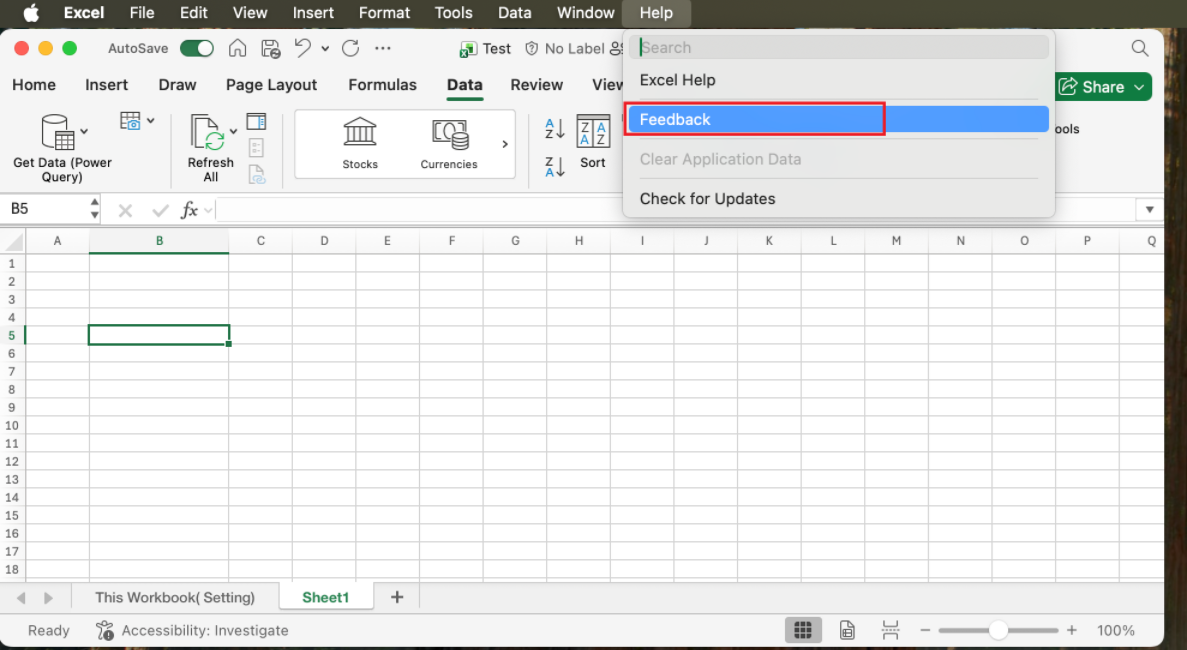
Task: Open the Share button dropdown
Action: [x=1139, y=87]
